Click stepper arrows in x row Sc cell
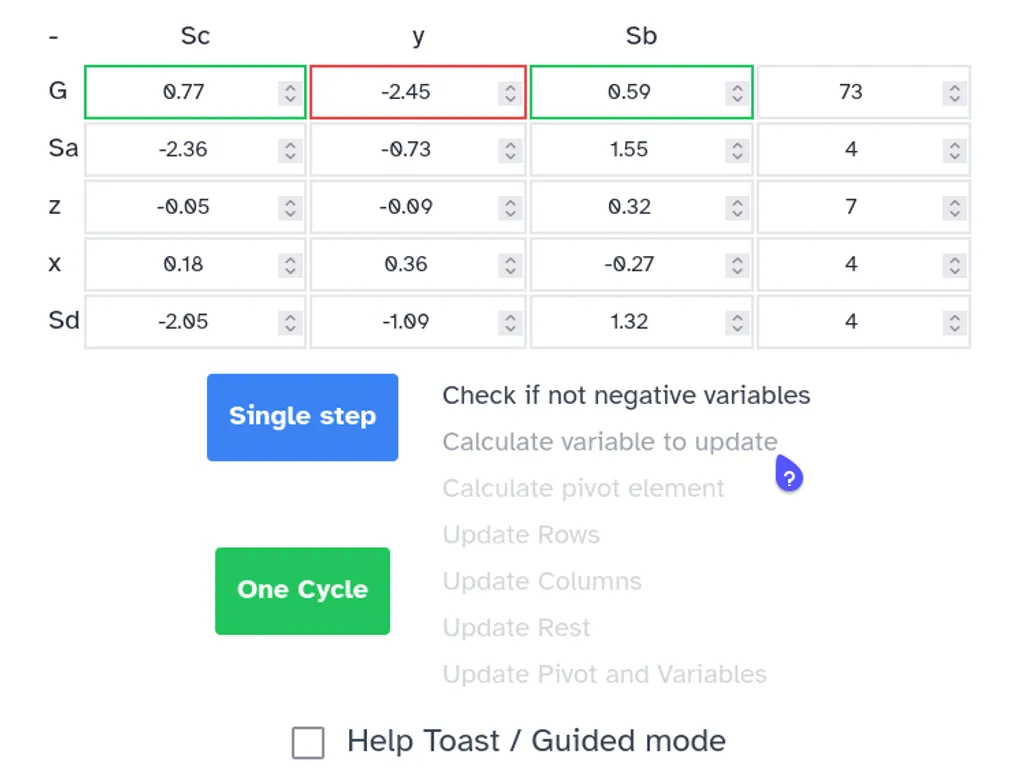 click(289, 265)
